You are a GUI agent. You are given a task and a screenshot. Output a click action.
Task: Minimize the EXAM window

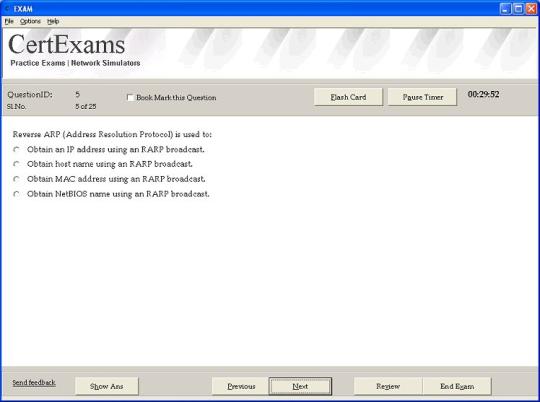[505, 8]
